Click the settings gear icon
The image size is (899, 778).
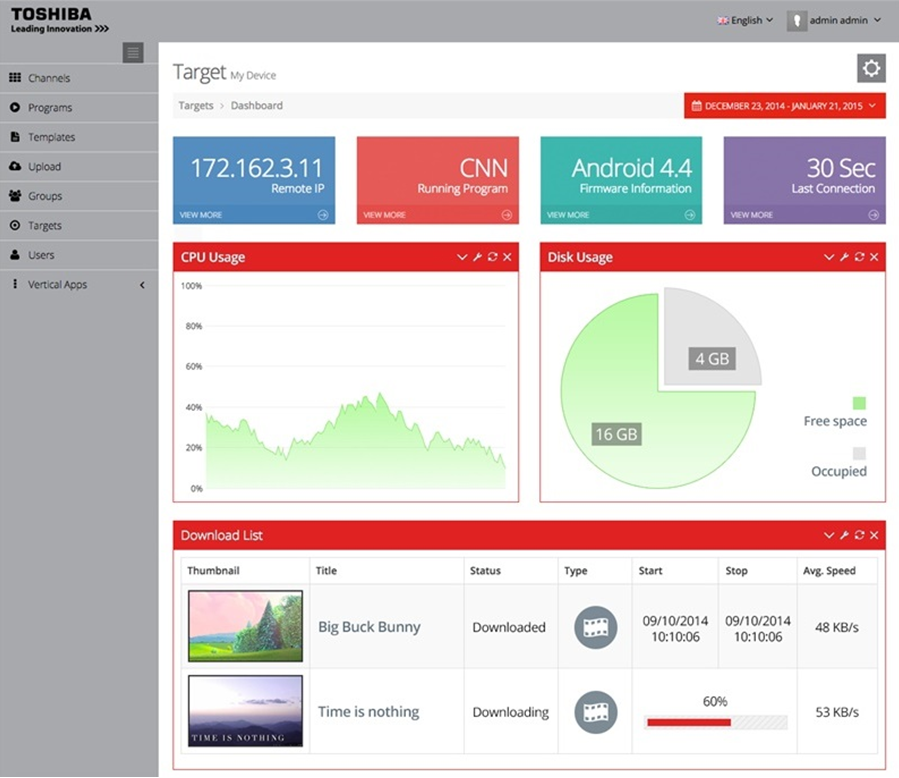point(871,69)
